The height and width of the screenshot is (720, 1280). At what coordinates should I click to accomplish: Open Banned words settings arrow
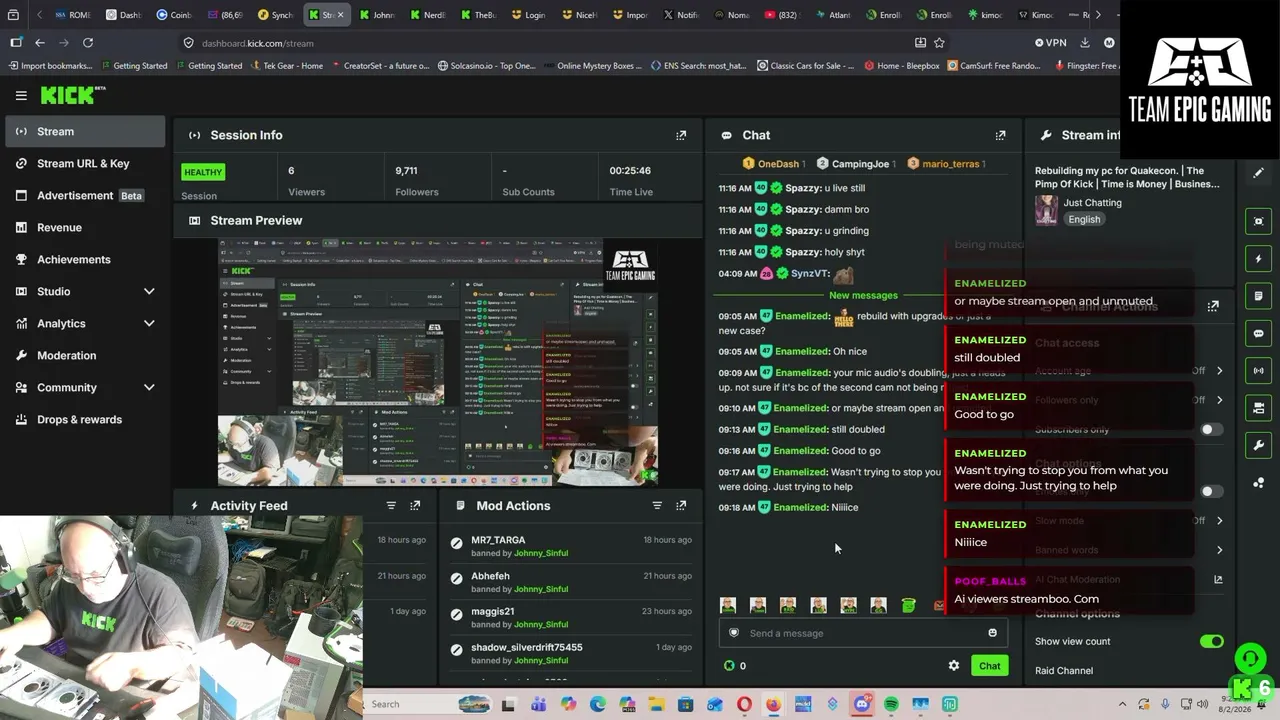[x=1219, y=550]
